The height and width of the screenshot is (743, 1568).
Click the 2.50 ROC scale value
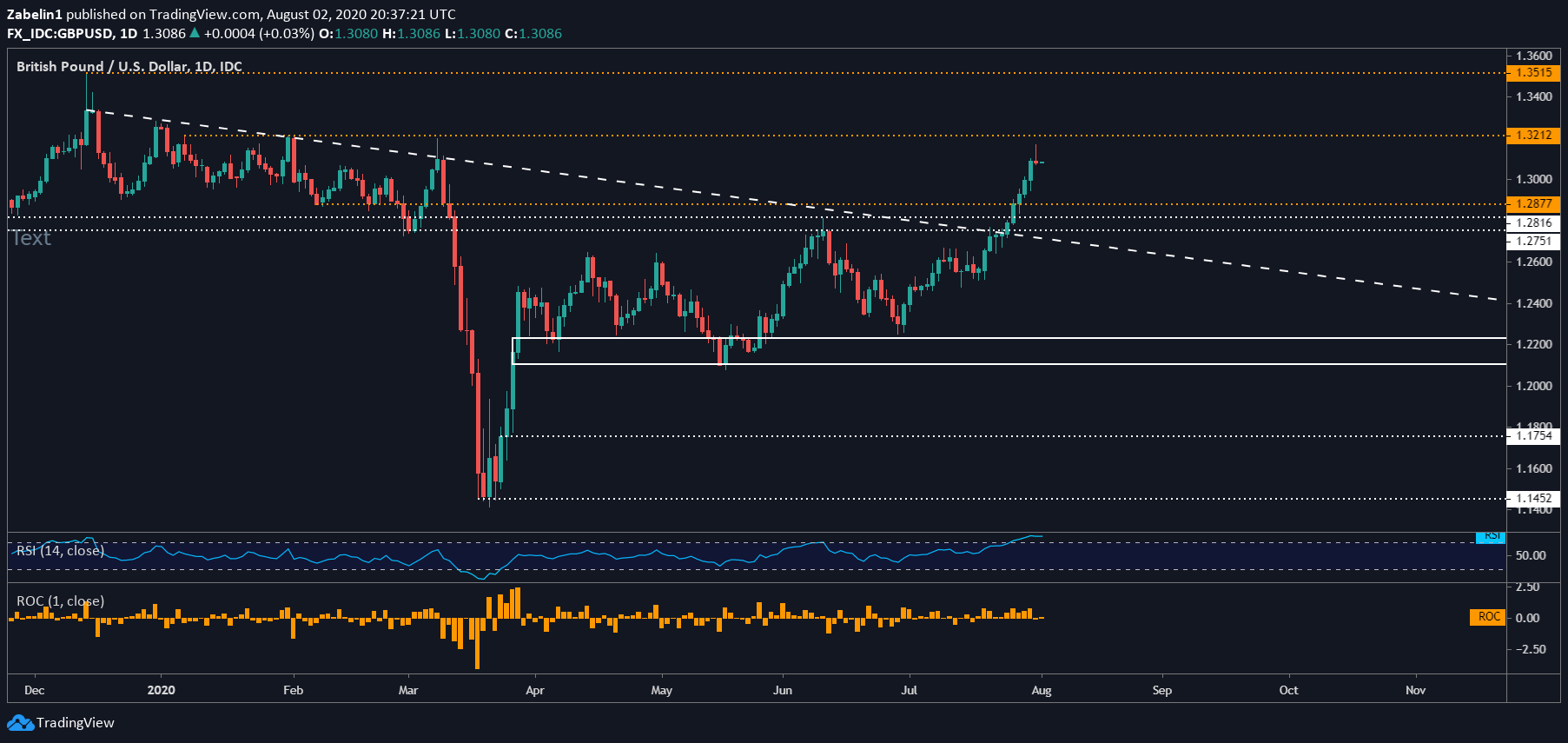[x=1528, y=587]
